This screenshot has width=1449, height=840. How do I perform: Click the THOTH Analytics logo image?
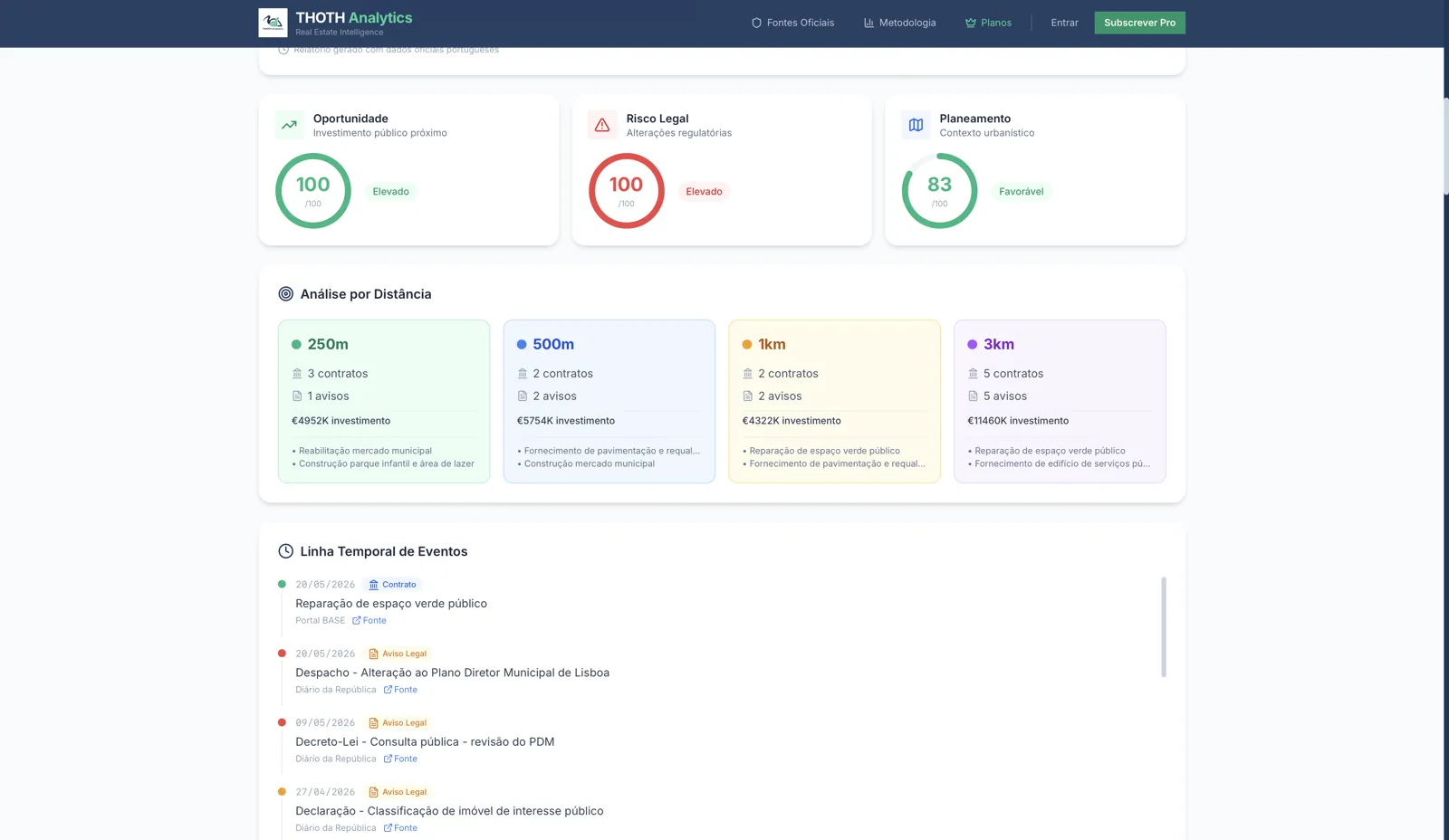tap(273, 23)
